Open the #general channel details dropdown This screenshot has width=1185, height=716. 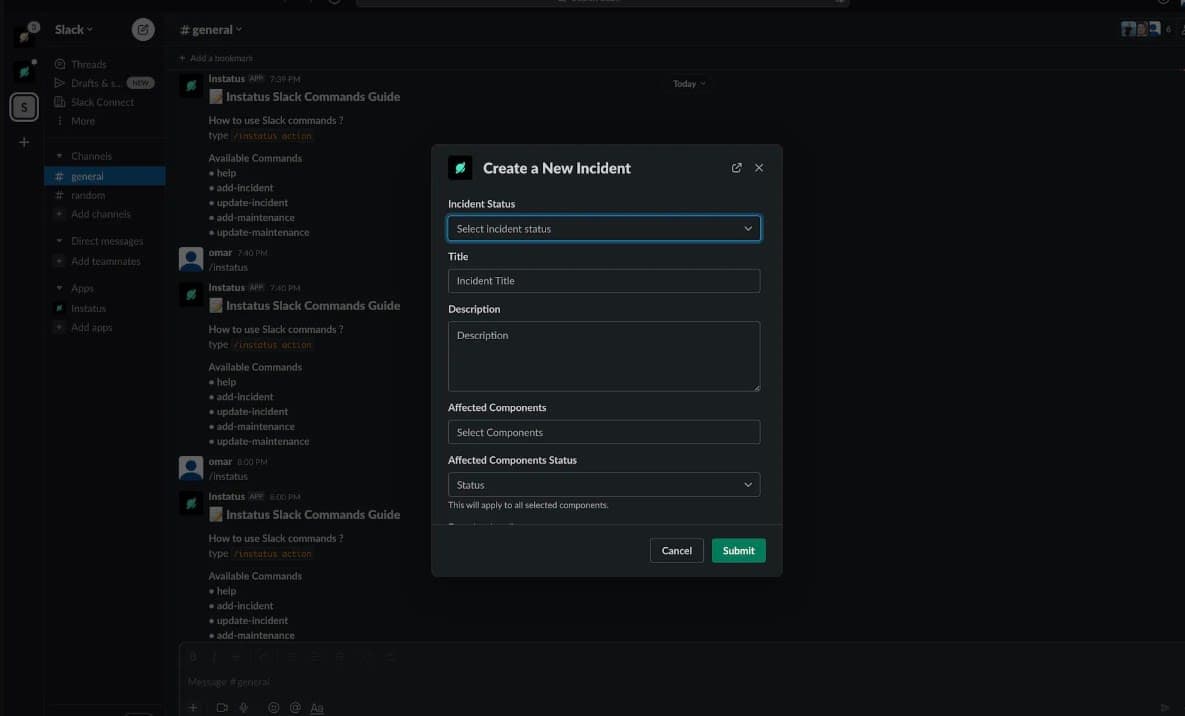pos(211,29)
